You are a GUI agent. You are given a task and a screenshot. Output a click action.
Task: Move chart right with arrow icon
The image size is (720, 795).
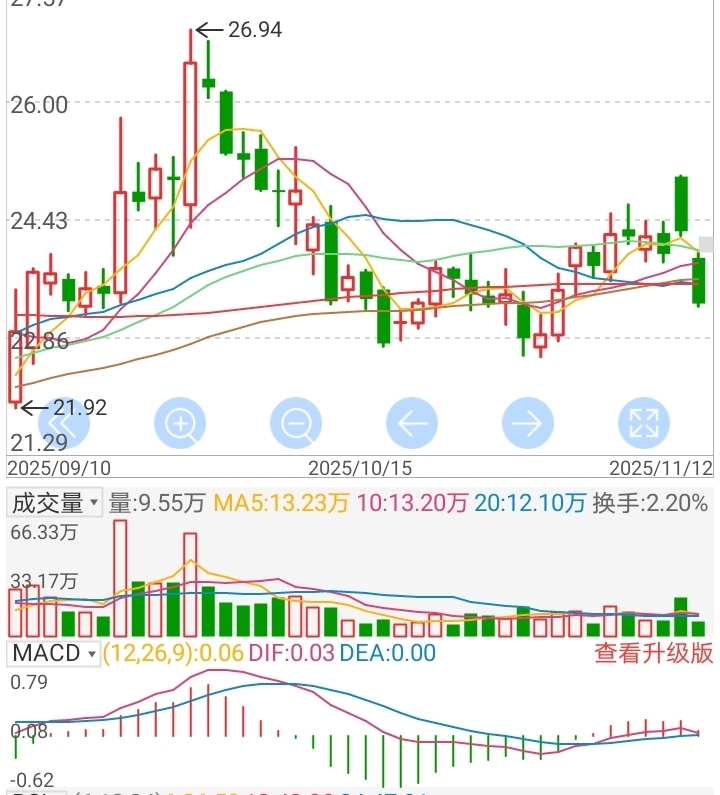tap(528, 423)
